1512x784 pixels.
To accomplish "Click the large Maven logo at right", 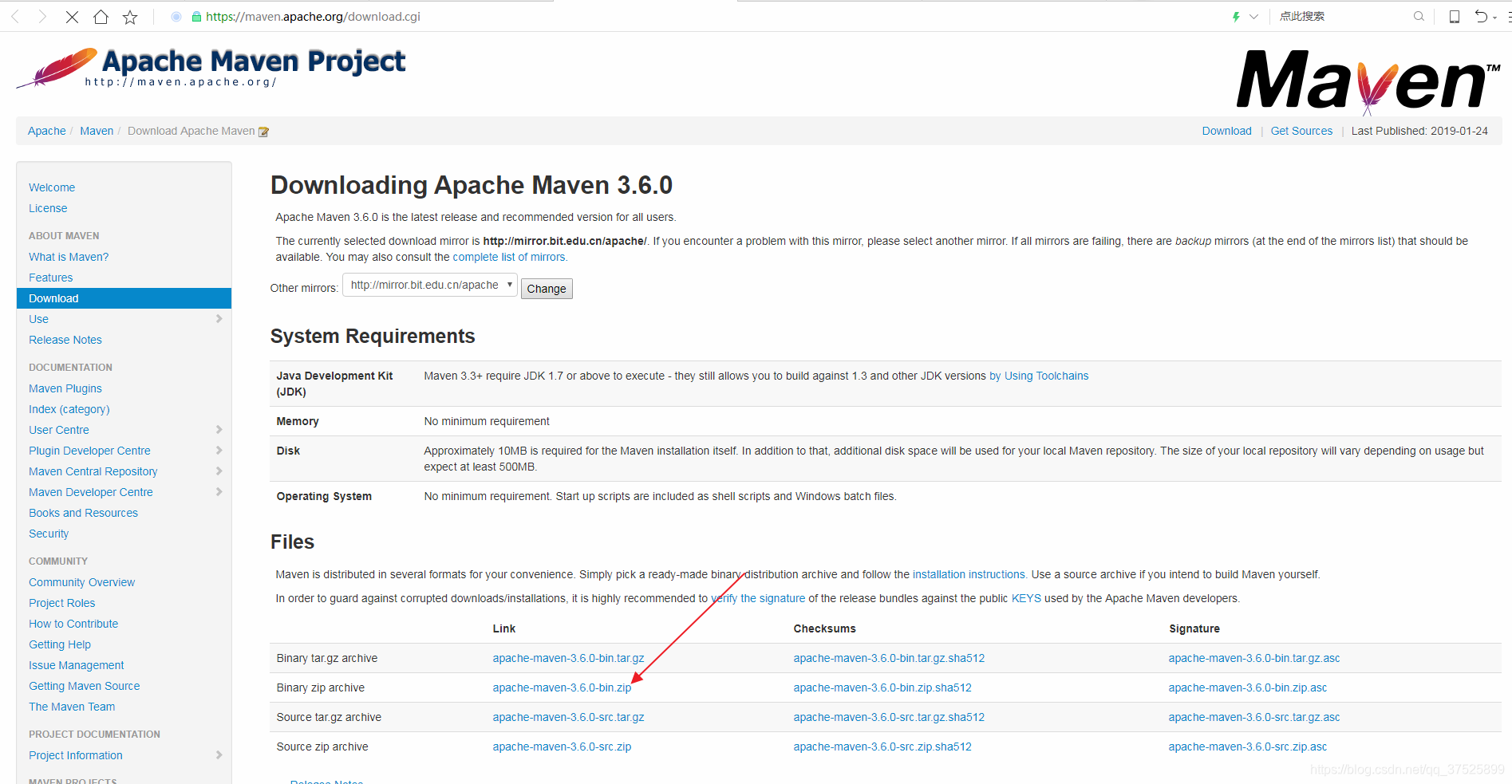I will click(1368, 81).
